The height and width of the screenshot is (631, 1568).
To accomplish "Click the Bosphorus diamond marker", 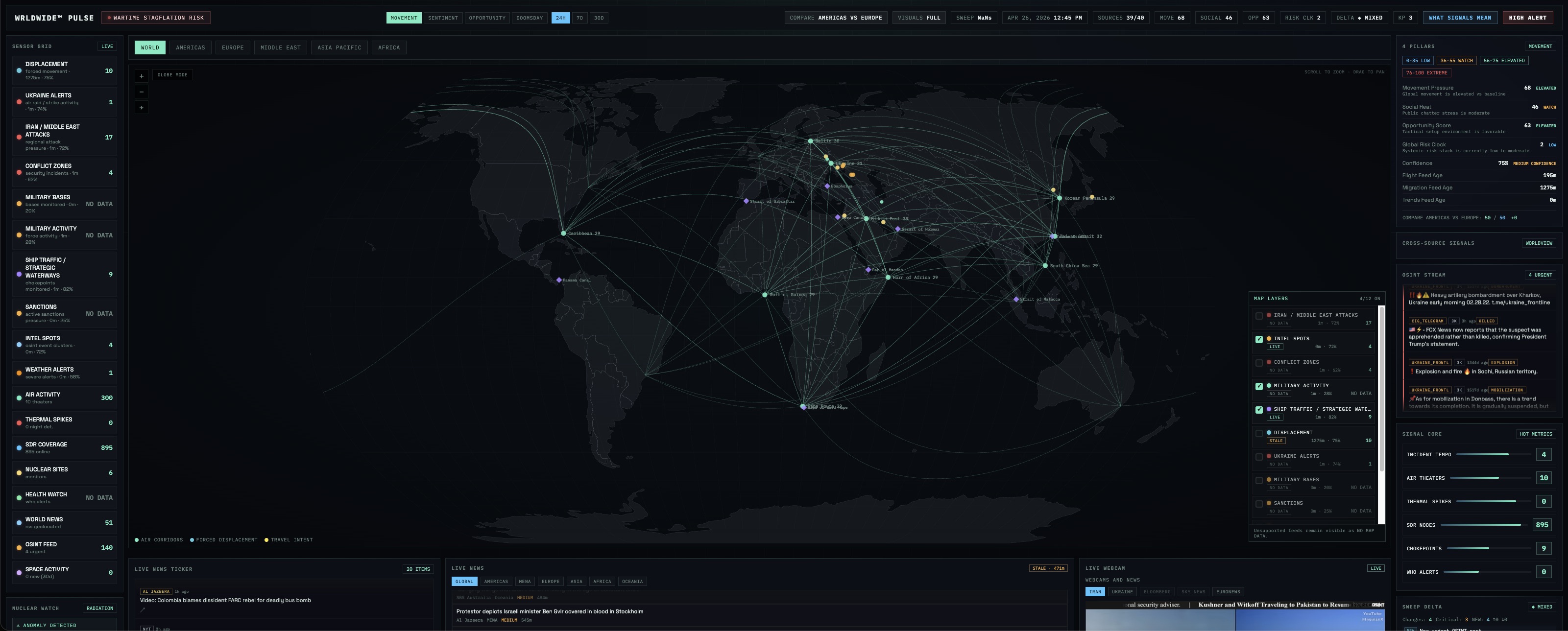I will tap(827, 186).
